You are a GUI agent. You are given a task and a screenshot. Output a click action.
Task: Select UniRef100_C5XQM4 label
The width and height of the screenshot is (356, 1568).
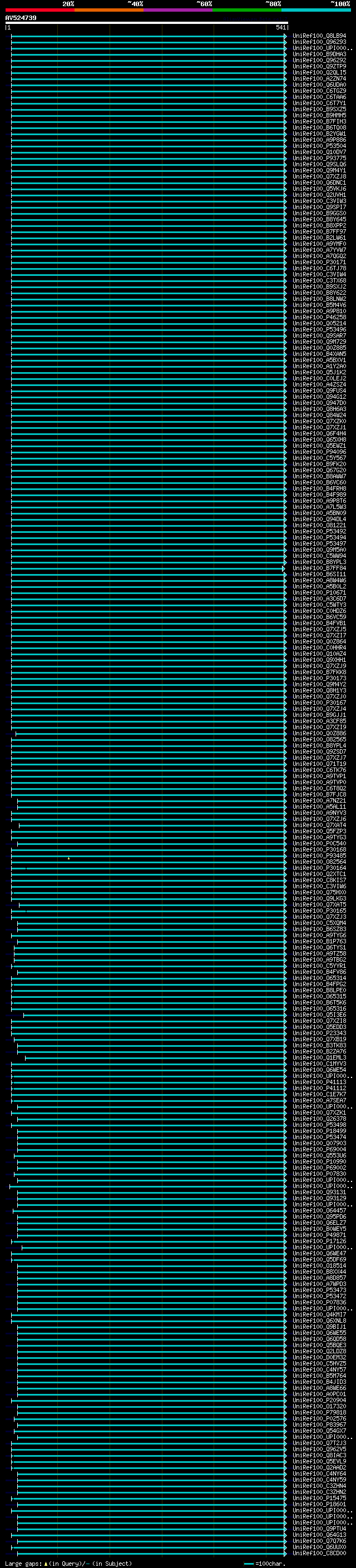[x=319, y=923]
